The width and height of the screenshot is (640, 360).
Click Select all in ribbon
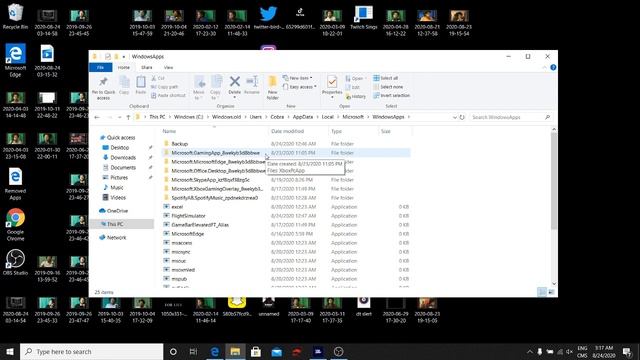(386, 78)
